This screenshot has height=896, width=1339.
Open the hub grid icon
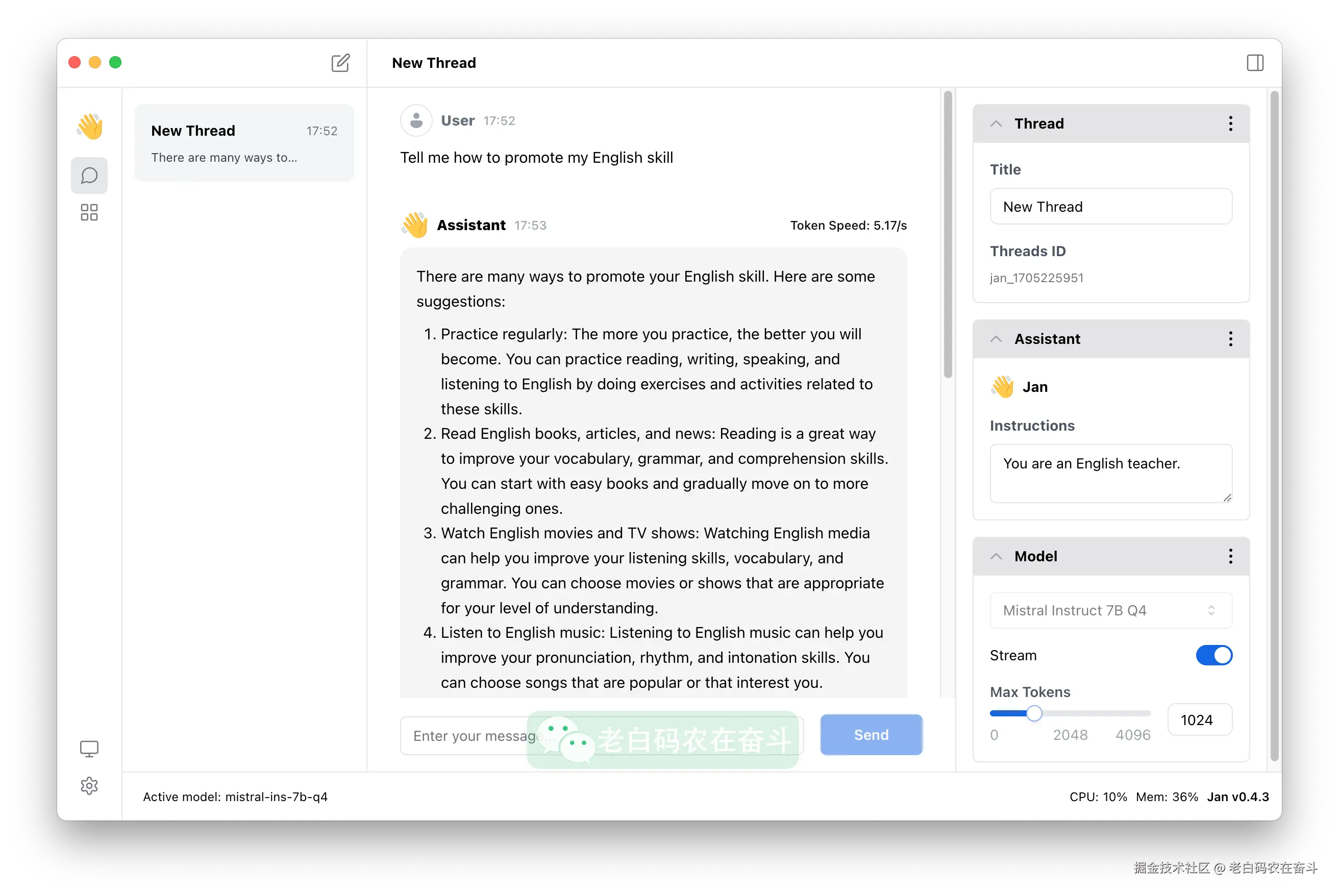point(89,213)
